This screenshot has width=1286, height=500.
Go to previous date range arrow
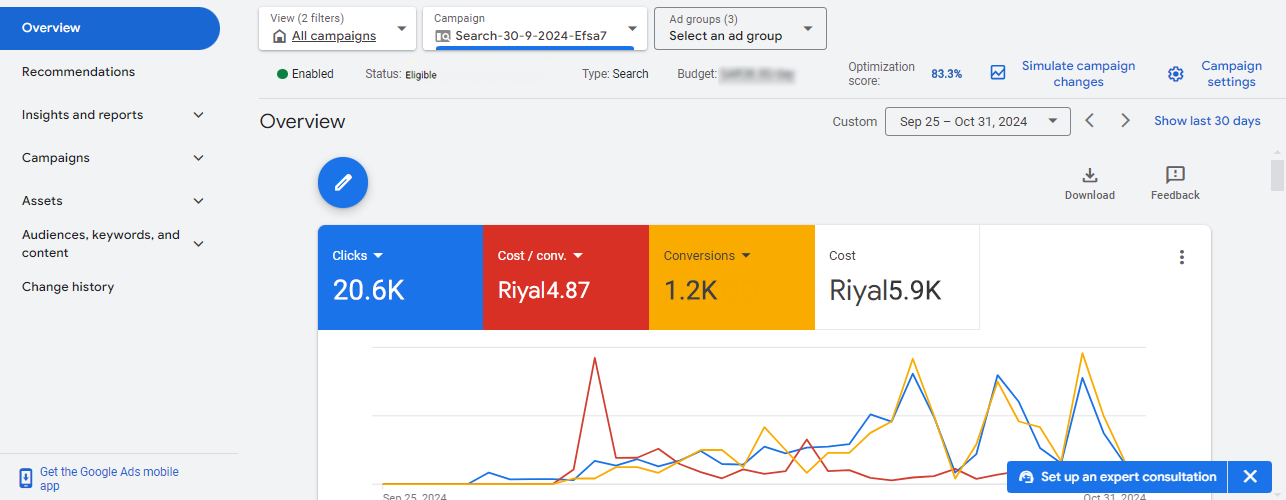coord(1090,121)
